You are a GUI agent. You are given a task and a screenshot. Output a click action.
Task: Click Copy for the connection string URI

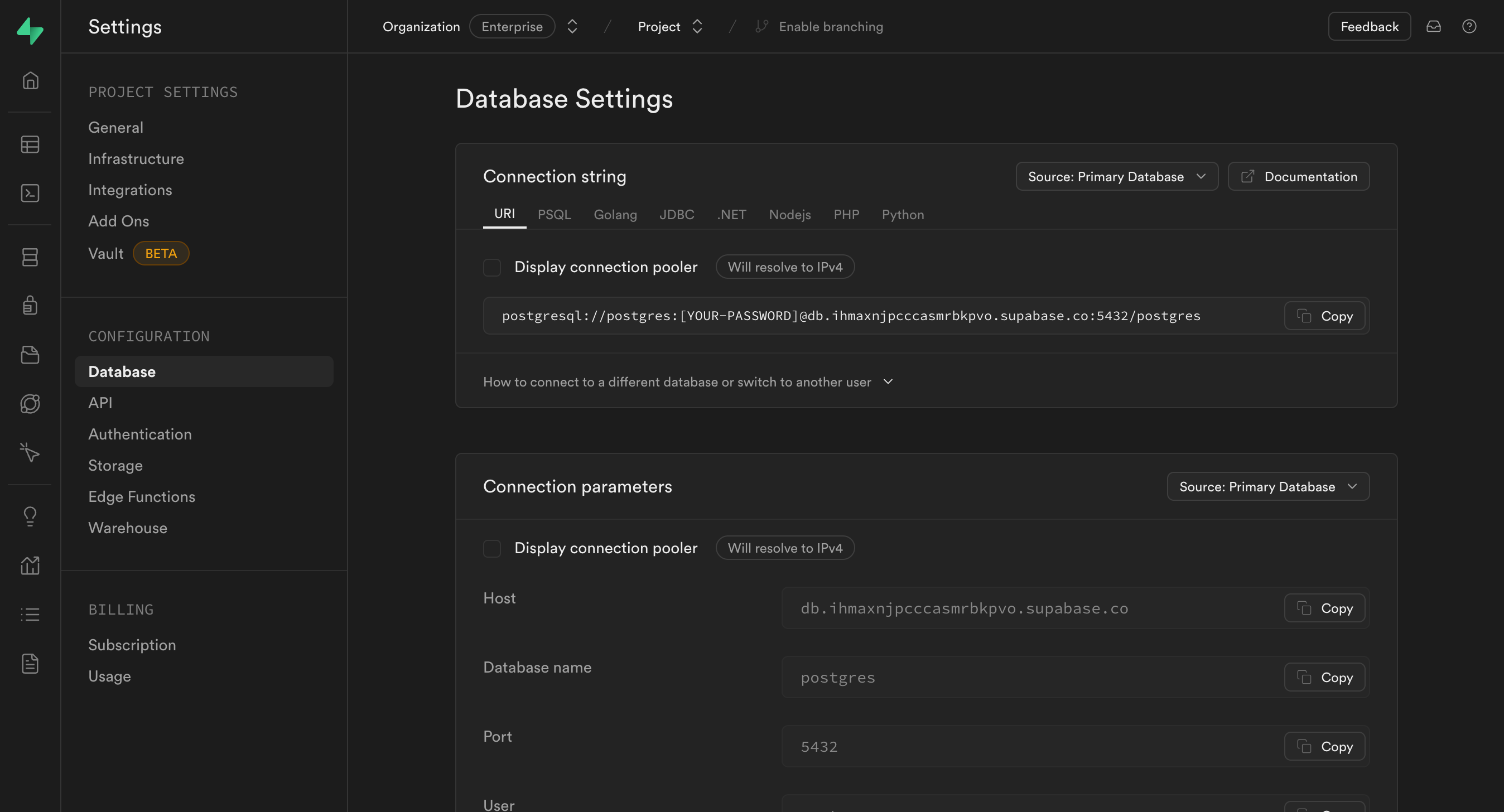[1325, 315]
